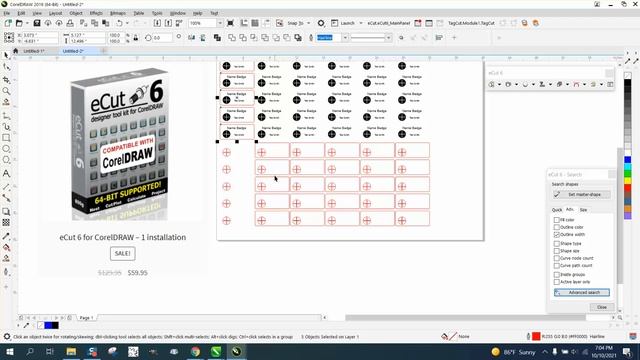Click the TagCut.Module1.TagCut macro button

(x=471, y=23)
